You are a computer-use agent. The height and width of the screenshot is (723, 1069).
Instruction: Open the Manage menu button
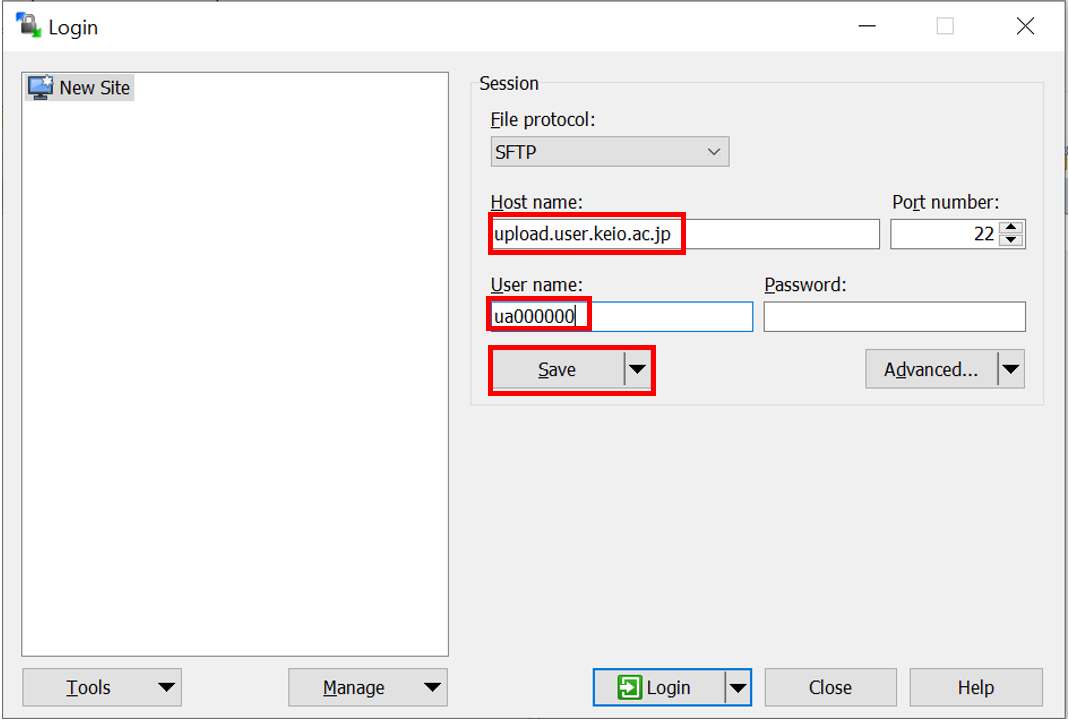[367, 688]
